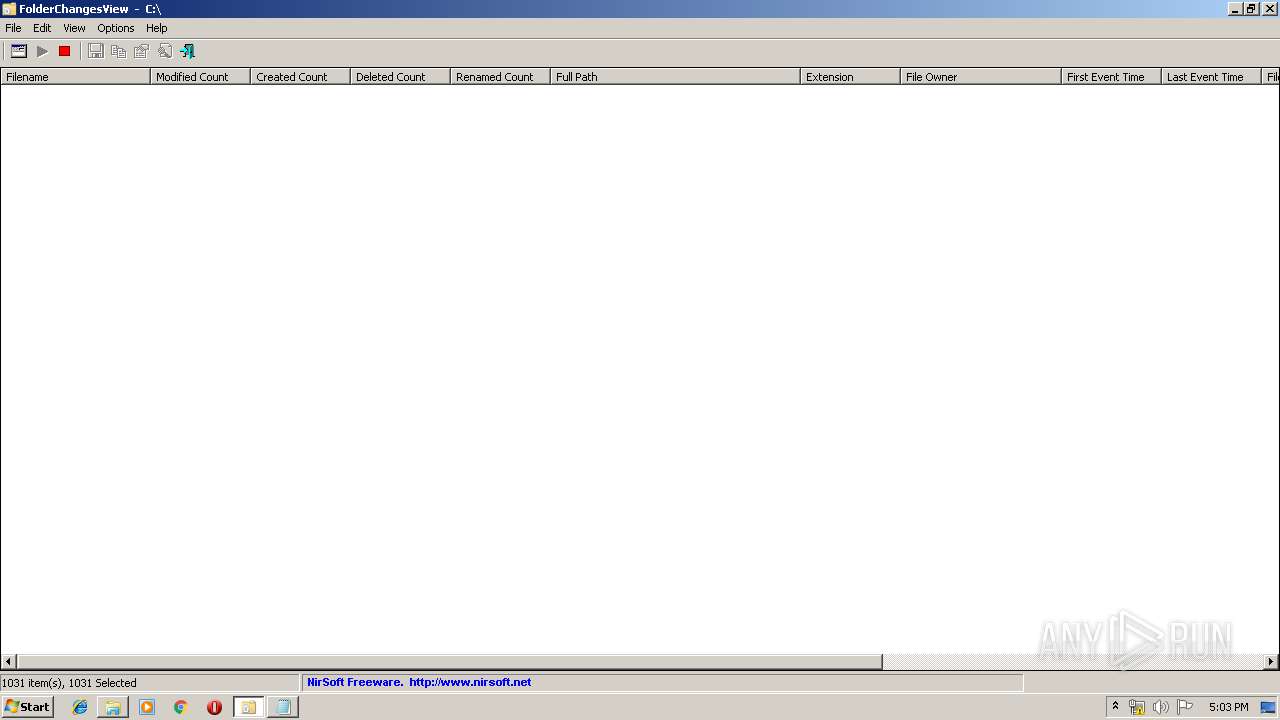Sort by Last Event Time column
Image resolution: width=1280 pixels, height=720 pixels.
tap(1211, 76)
